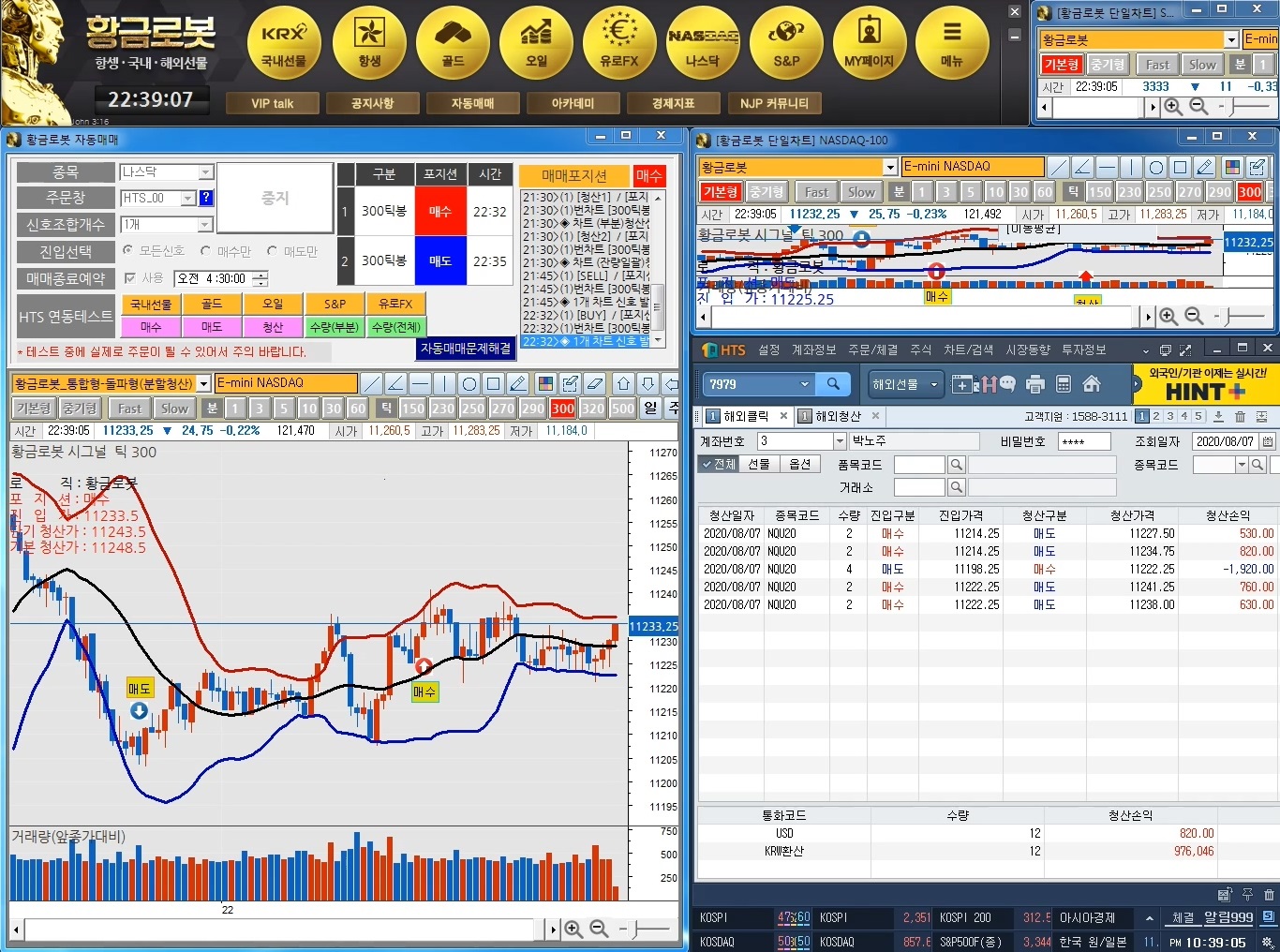Expand 신호조합개수 1개 dropdown
The image size is (1280, 952).
[206, 225]
